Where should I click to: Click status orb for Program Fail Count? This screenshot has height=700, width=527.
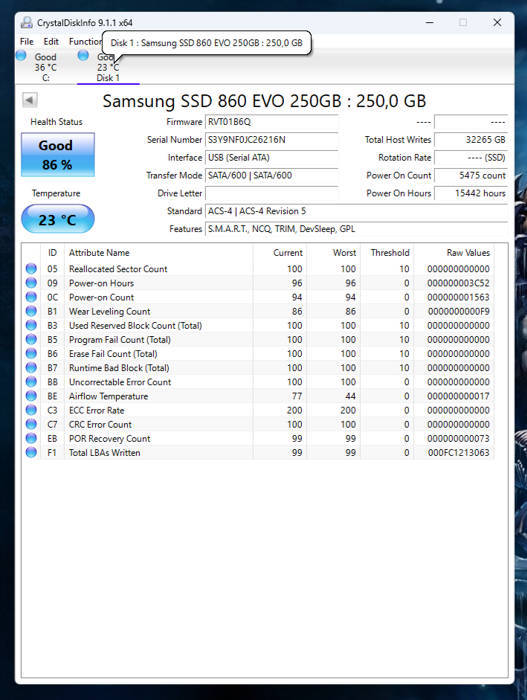[31, 339]
